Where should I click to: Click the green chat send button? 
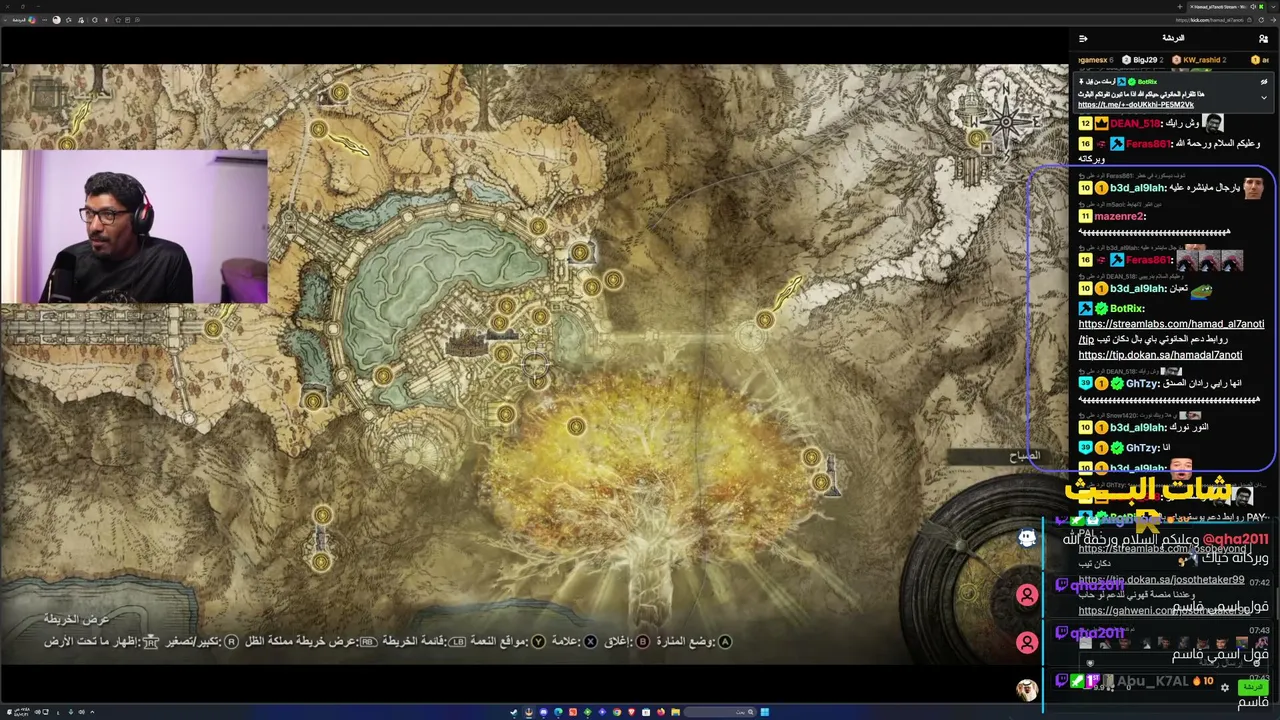(1253, 688)
